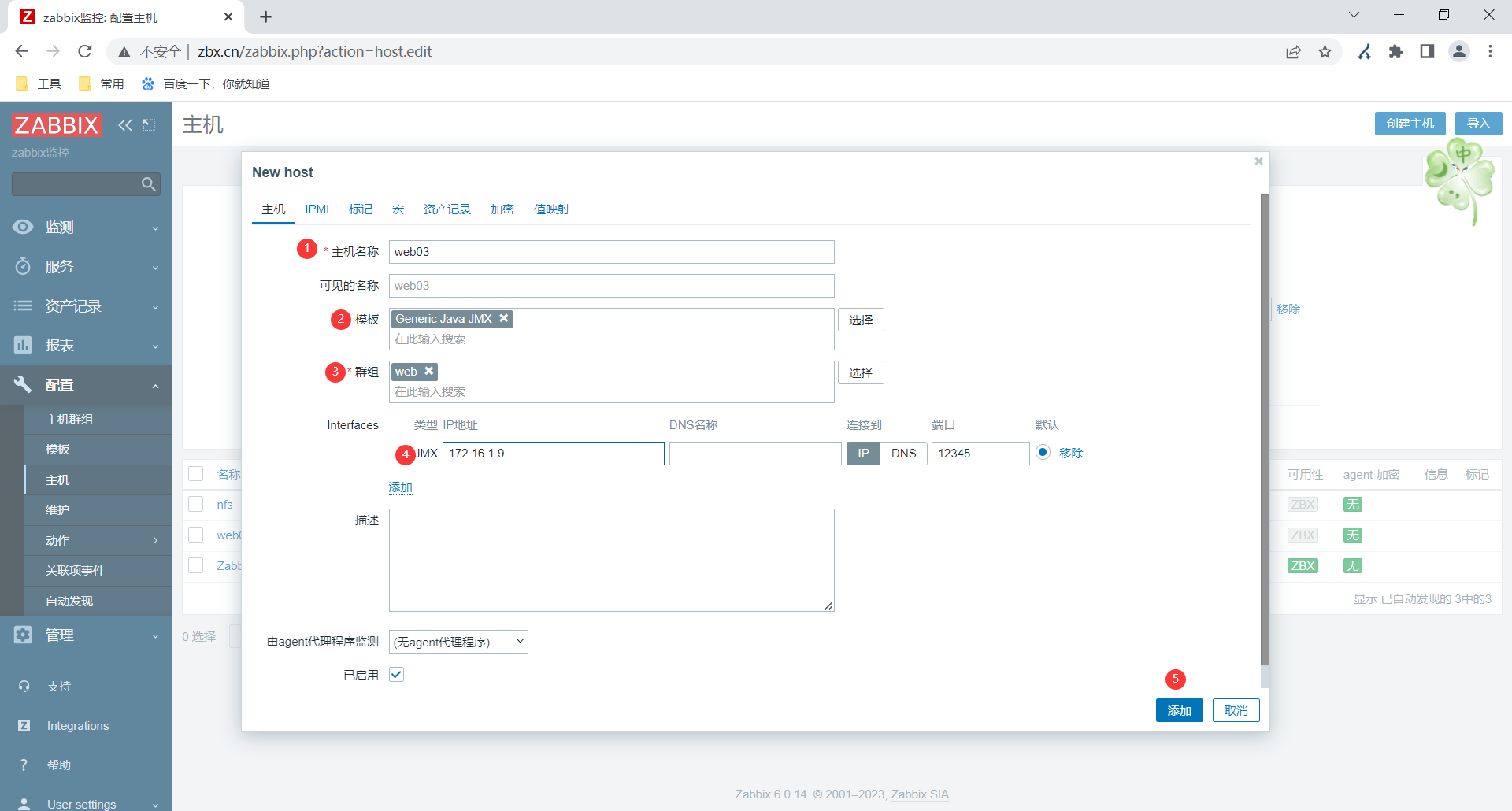Open the 报表 reports chart icon
The image size is (1512, 811).
(23, 345)
